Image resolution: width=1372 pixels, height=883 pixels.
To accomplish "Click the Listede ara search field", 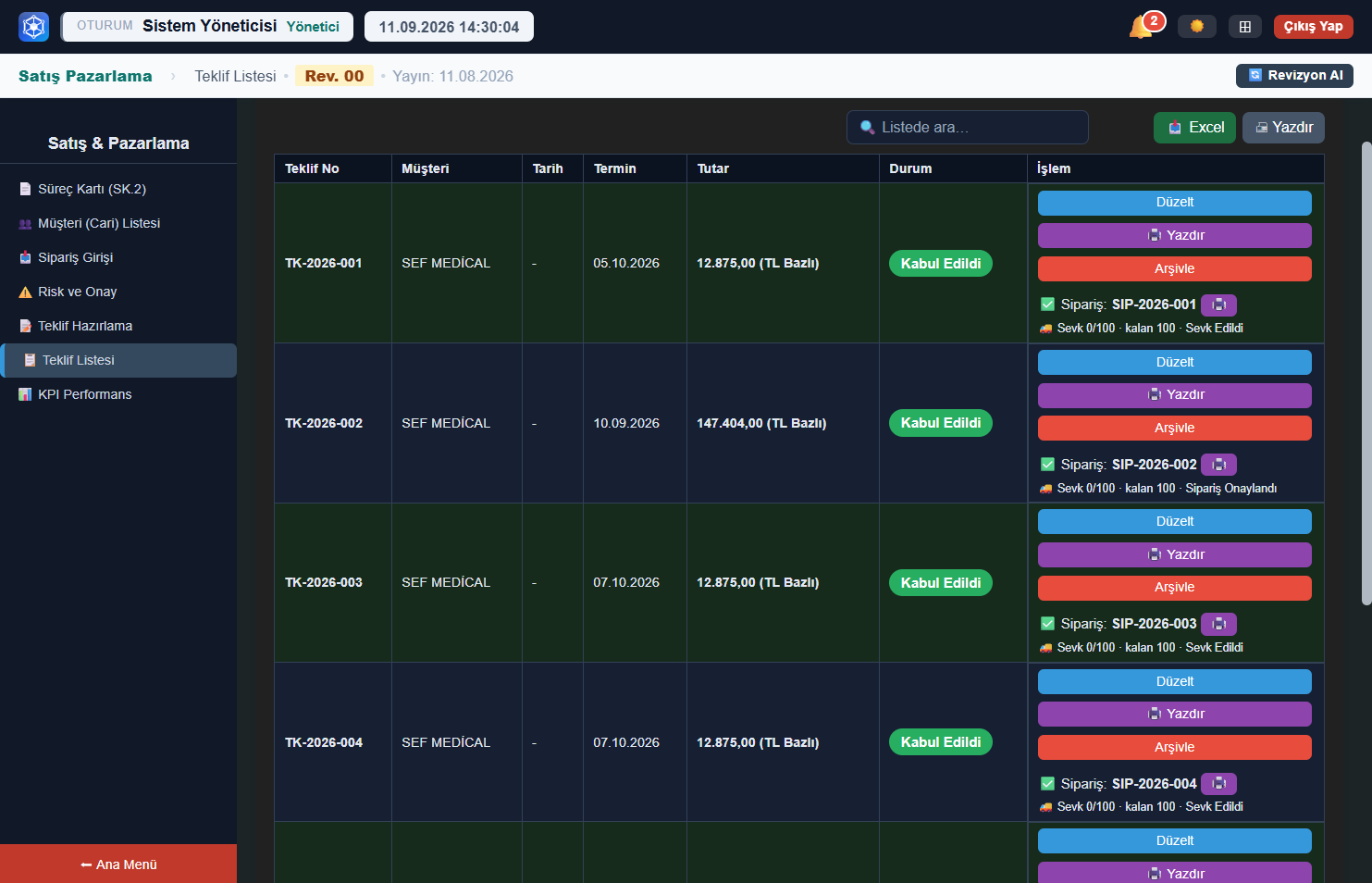I will 968,128.
